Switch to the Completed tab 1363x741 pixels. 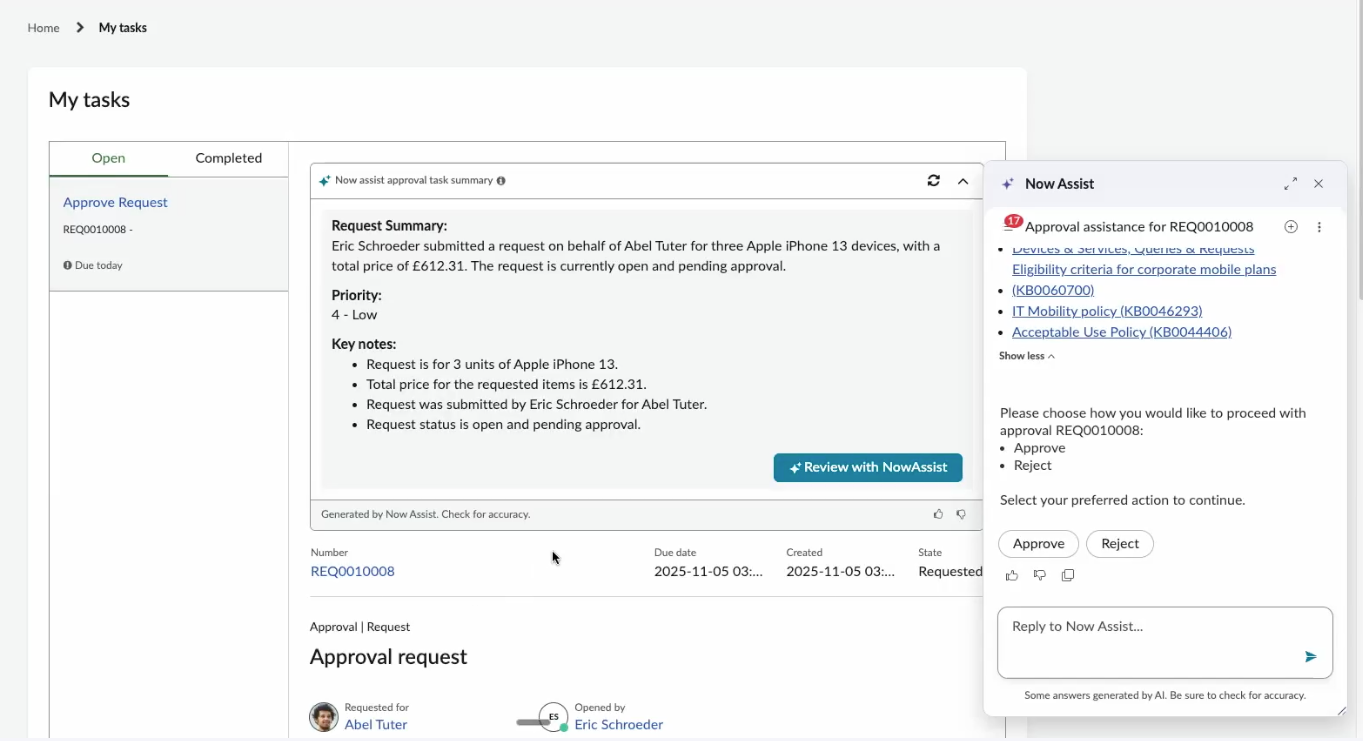tap(228, 158)
